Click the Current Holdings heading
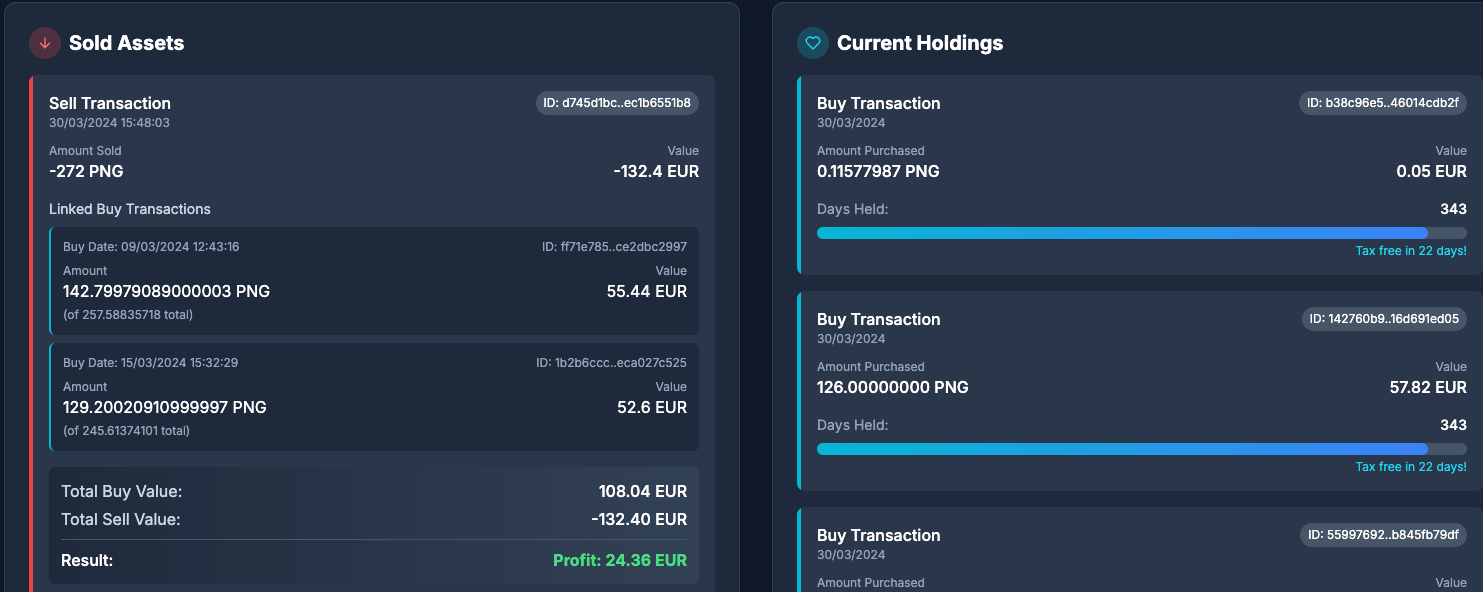The width and height of the screenshot is (1483, 592). tap(919, 43)
